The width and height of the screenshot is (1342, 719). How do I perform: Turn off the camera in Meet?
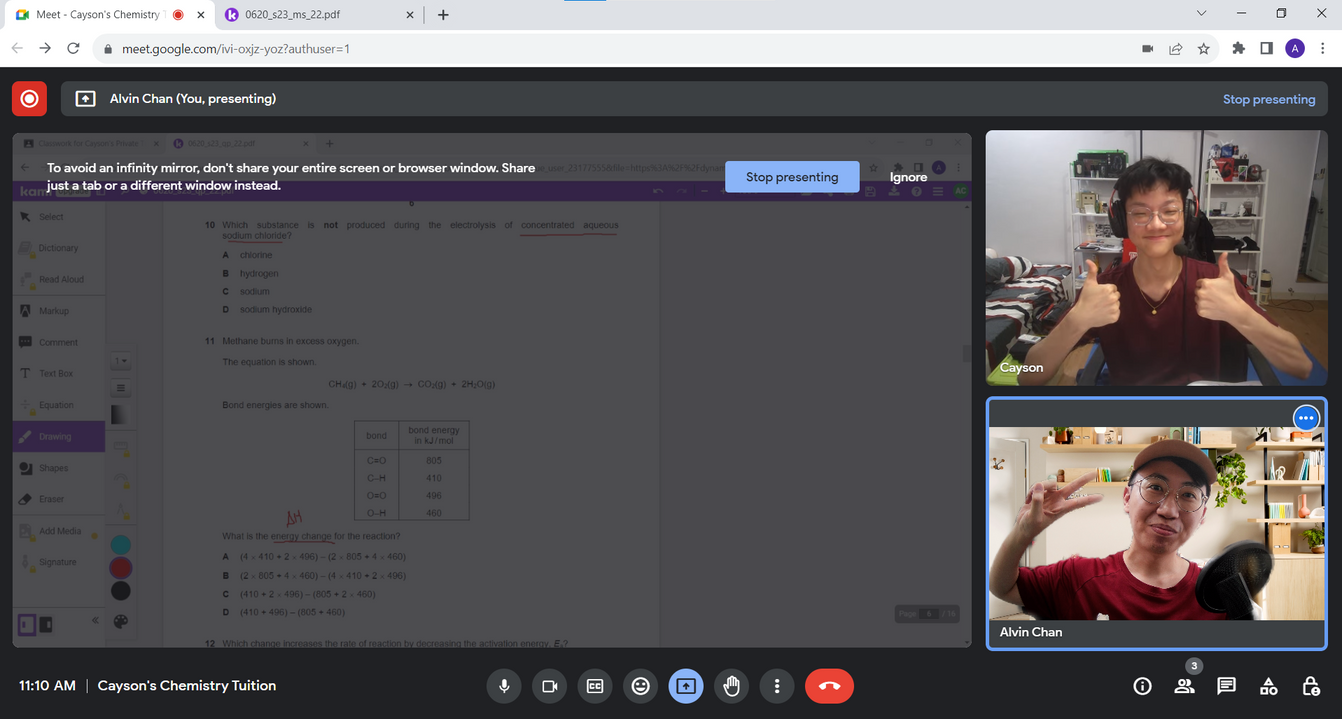tap(549, 686)
